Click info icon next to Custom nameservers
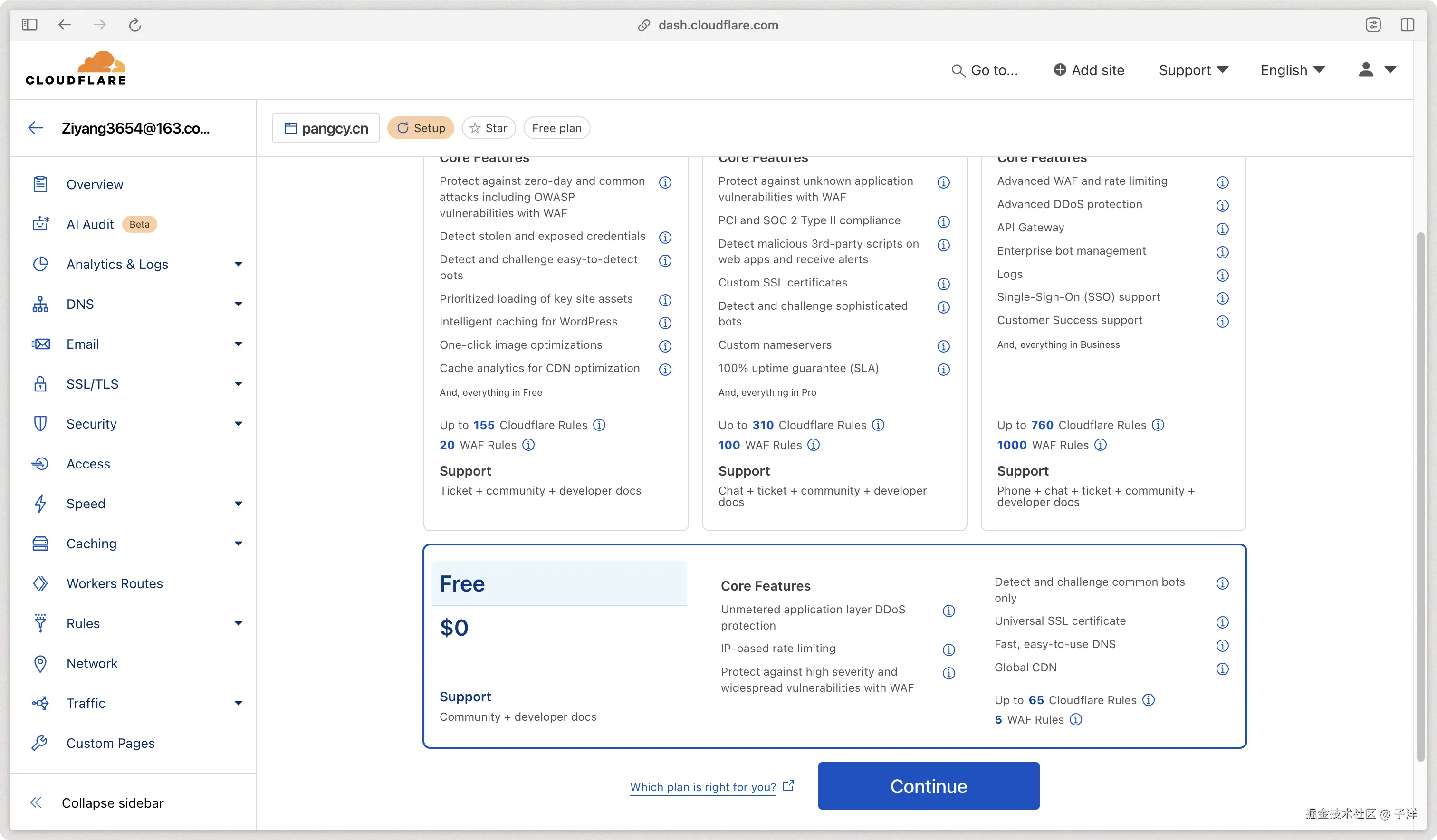This screenshot has height=840, width=1437. [x=943, y=346]
